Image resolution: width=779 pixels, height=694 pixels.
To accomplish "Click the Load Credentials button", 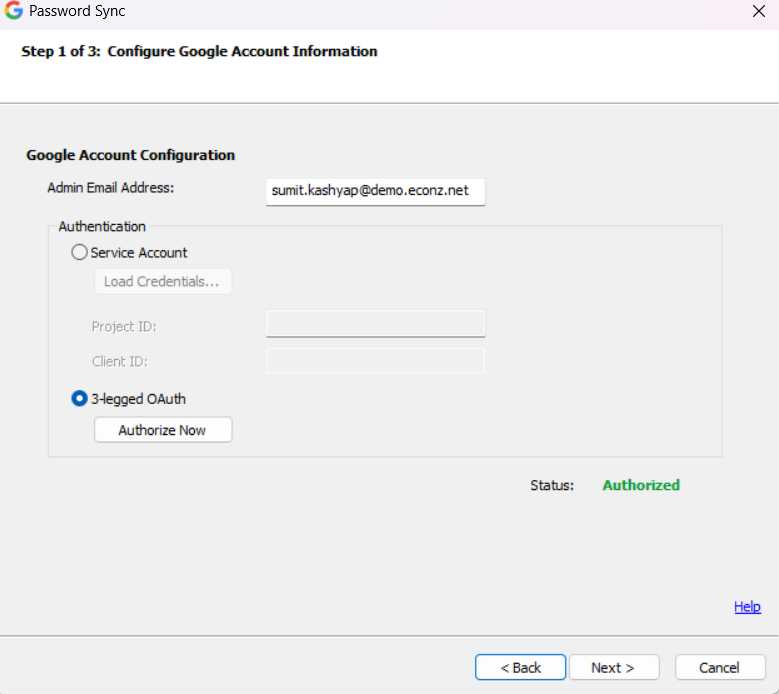I will (163, 281).
